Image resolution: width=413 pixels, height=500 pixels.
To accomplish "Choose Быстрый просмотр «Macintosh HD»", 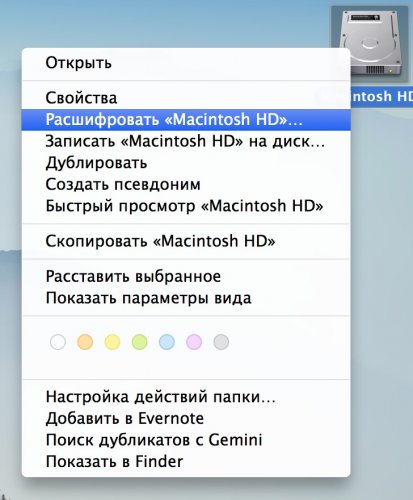I will (x=186, y=206).
